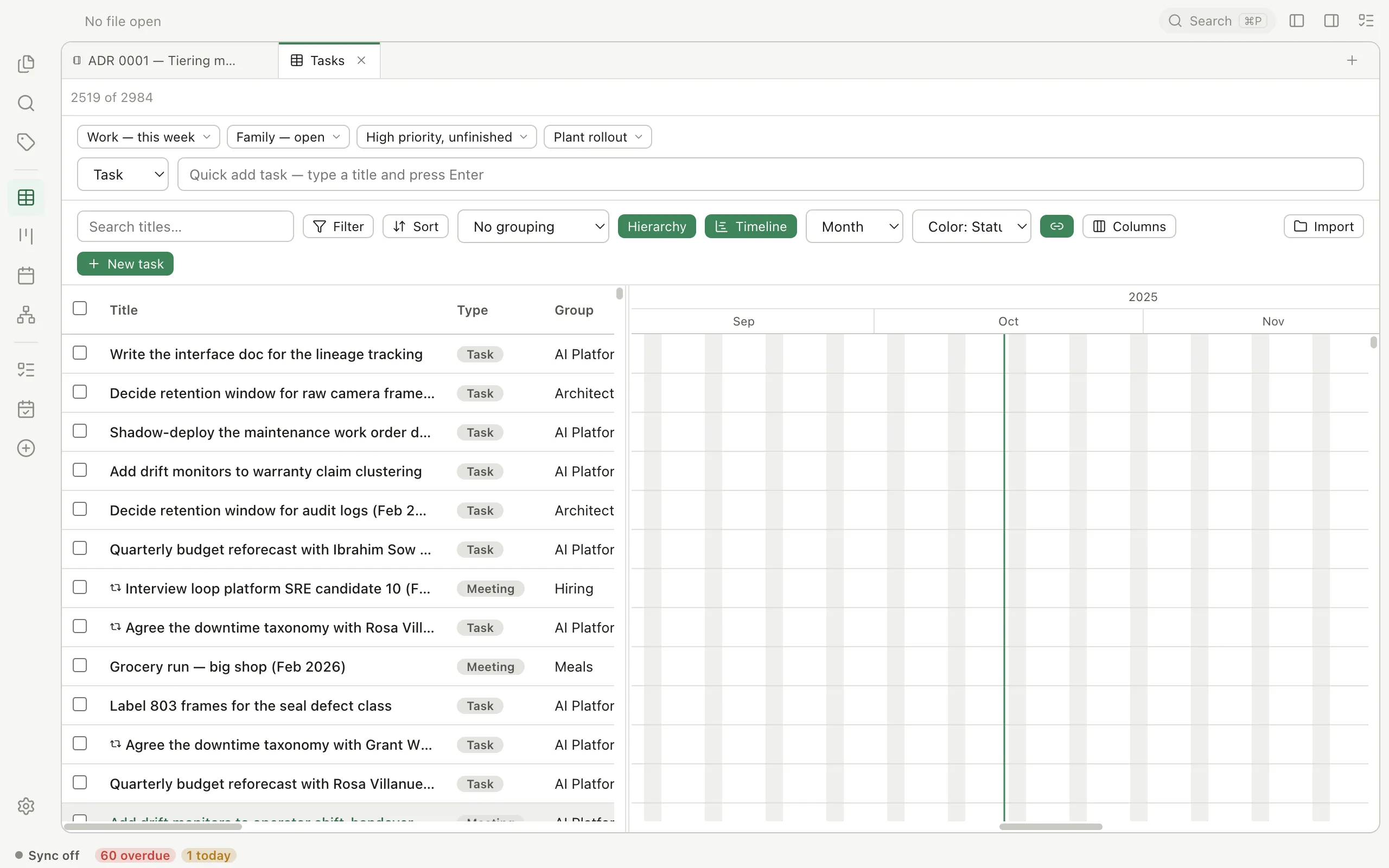The height and width of the screenshot is (868, 1389).
Task: Open 'Label 803 frames for the seal' task
Action: point(250,706)
